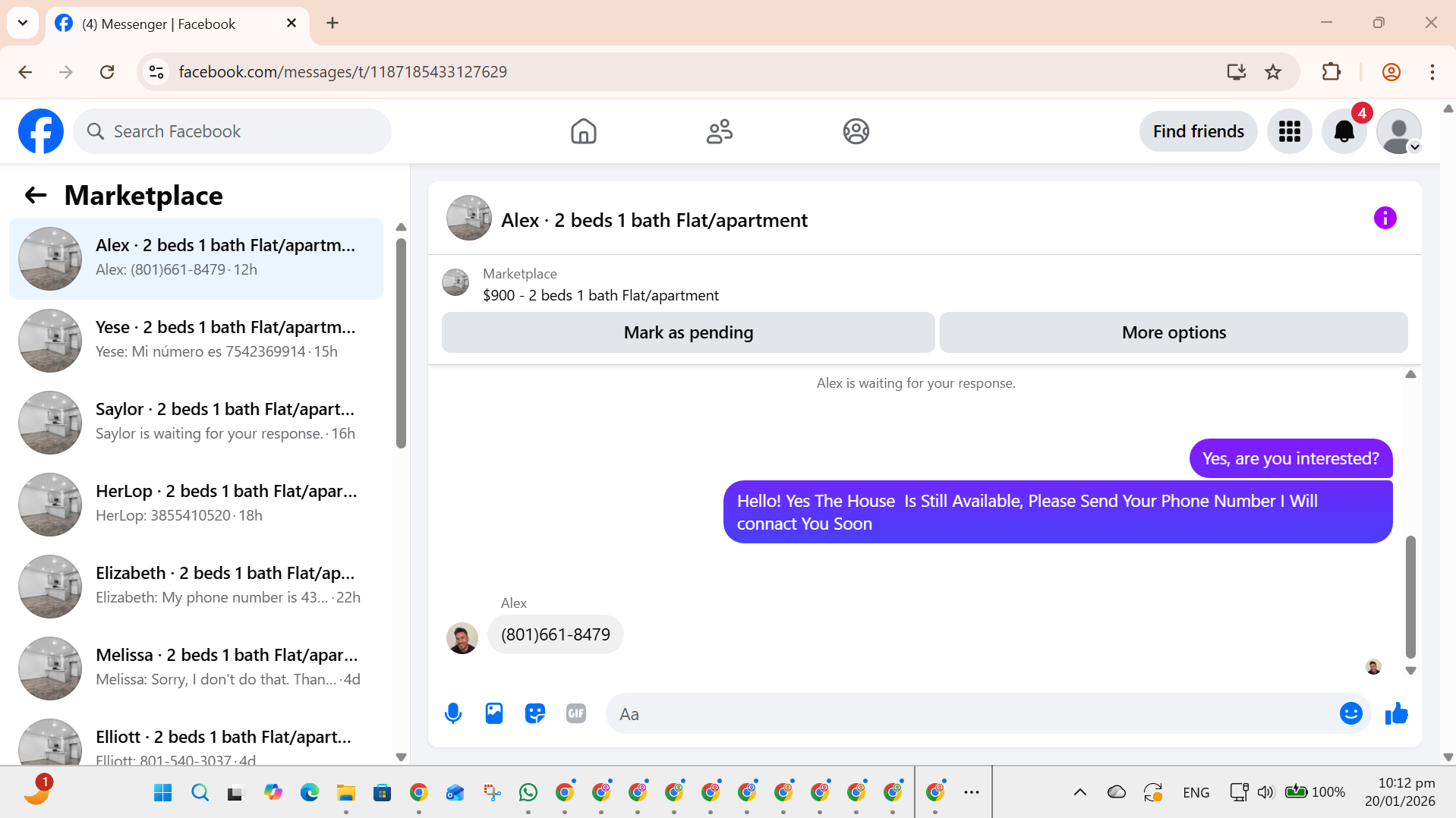Focus the Search Facebook field
The height and width of the screenshot is (818, 1456).
click(232, 131)
